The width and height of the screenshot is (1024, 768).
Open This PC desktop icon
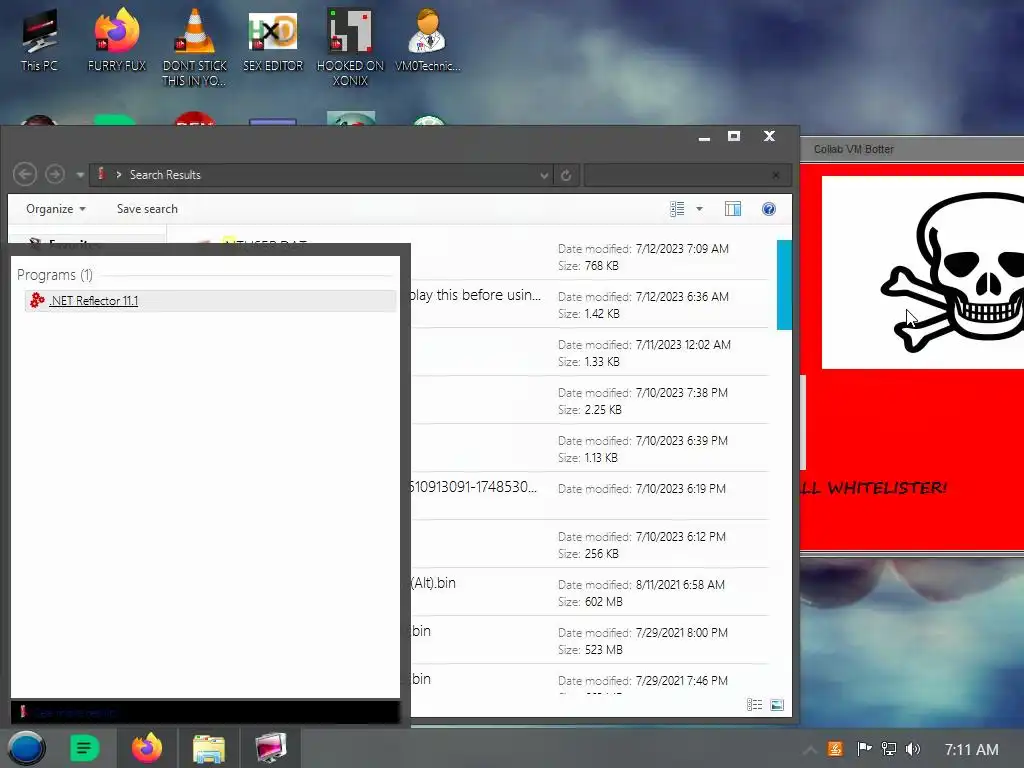(x=39, y=40)
